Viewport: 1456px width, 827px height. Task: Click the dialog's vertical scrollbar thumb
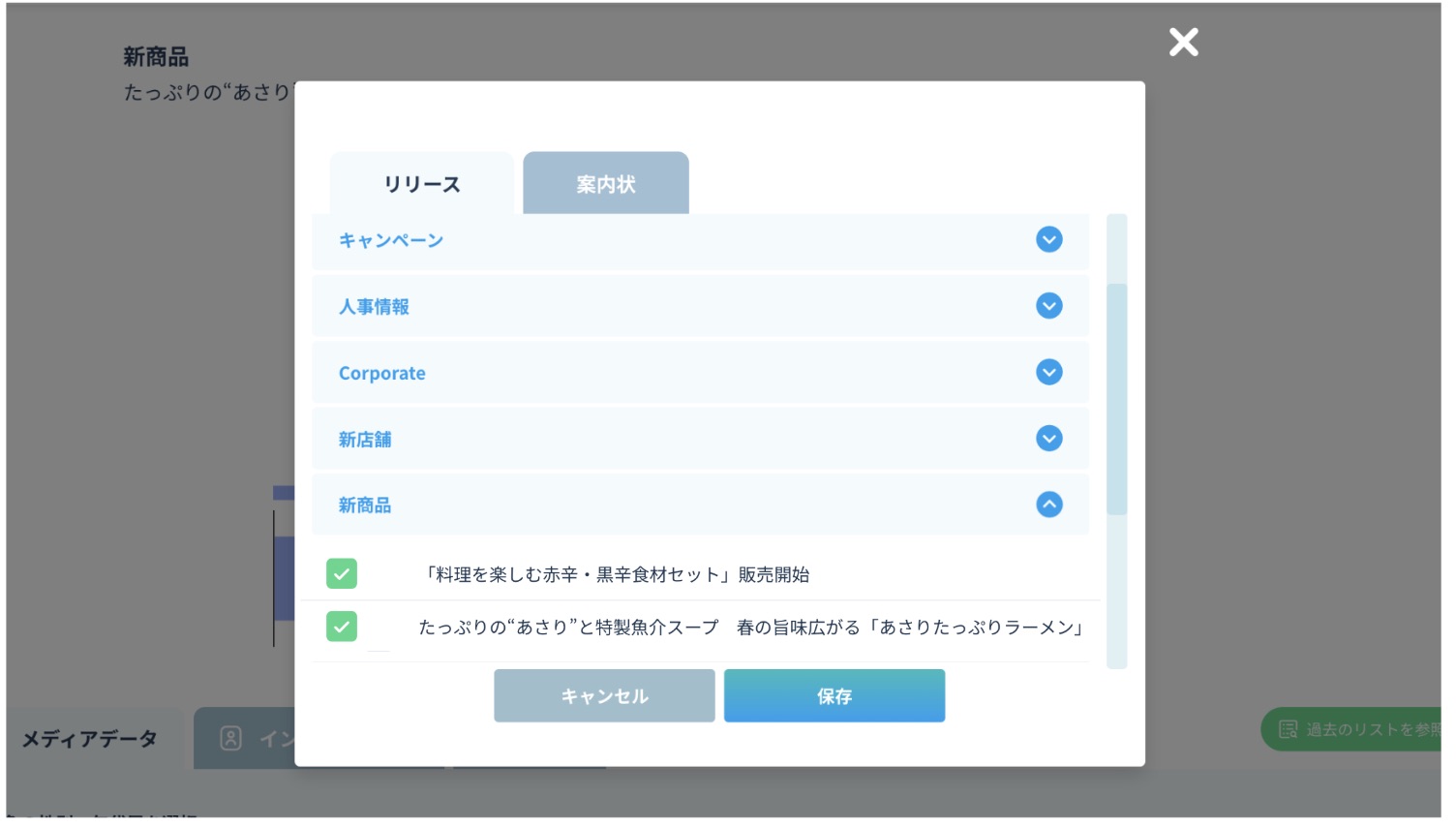coord(1116,399)
